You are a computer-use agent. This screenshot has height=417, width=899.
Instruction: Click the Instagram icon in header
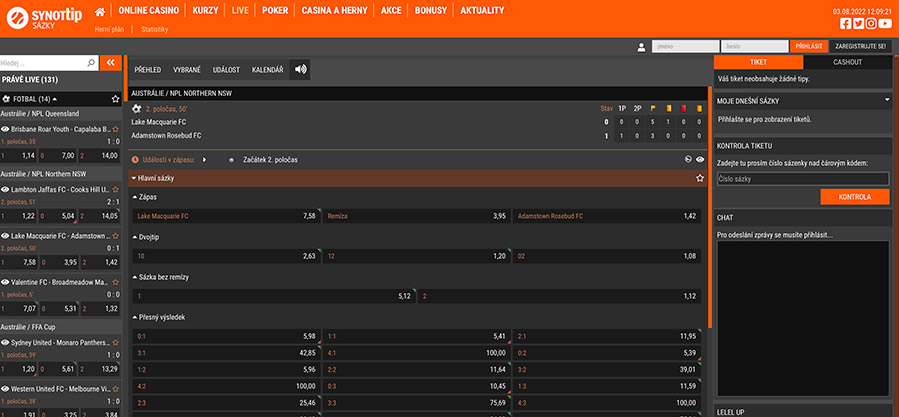coord(871,23)
